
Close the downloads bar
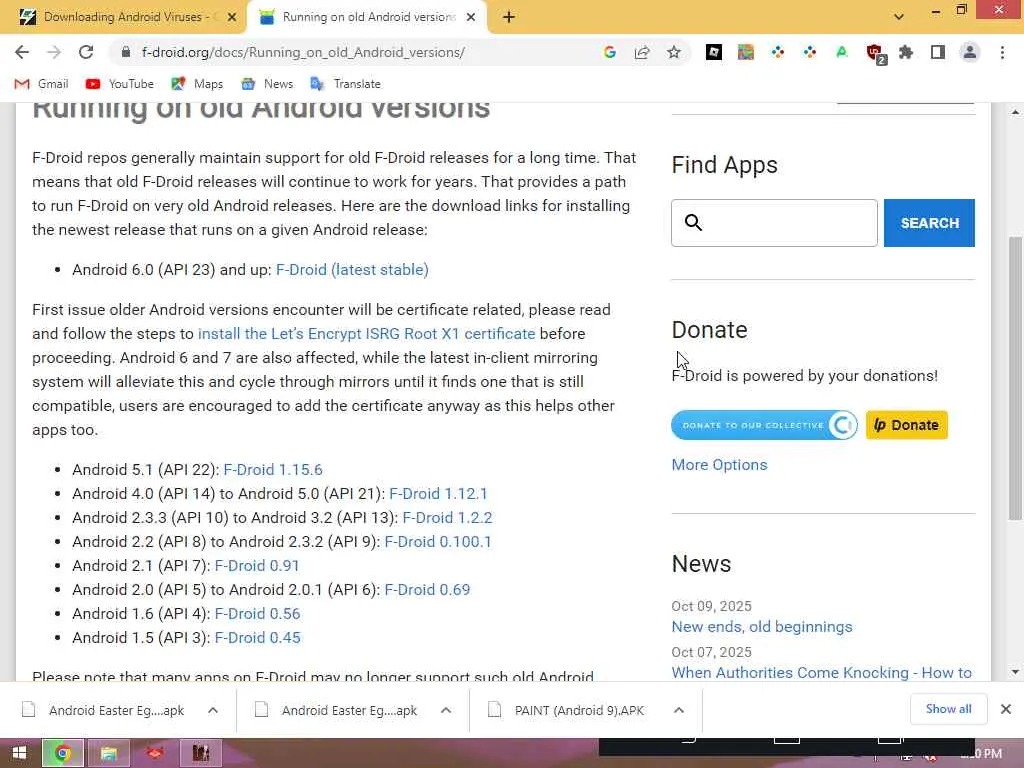click(x=1006, y=709)
